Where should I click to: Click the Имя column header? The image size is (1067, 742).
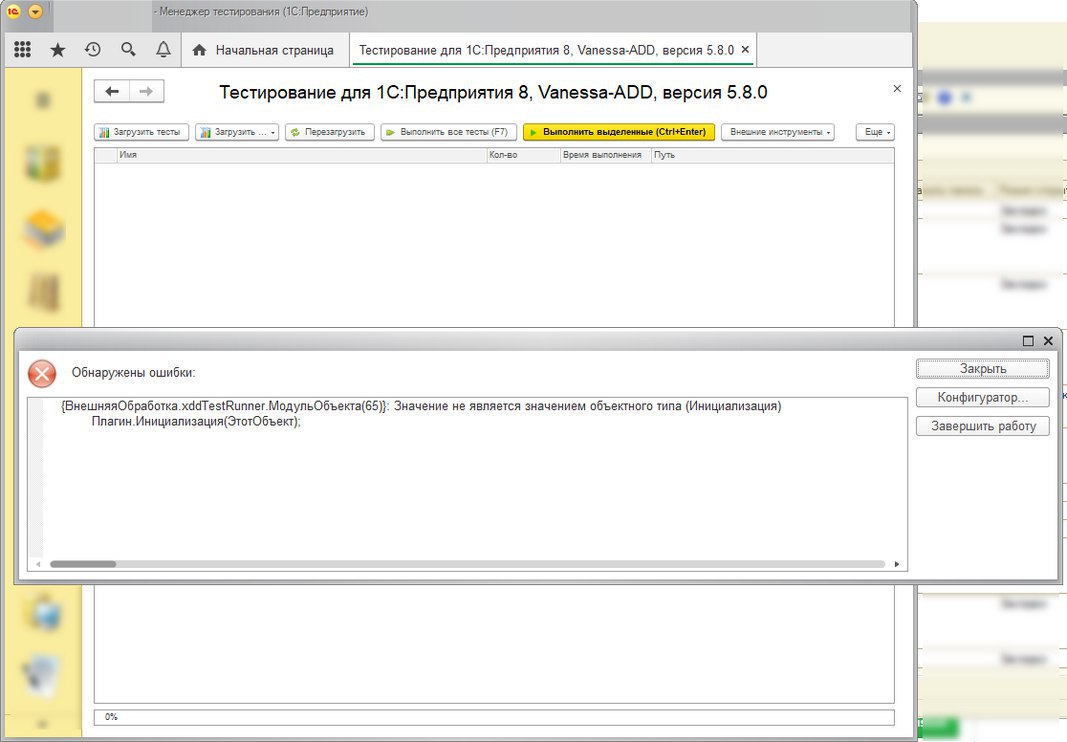point(301,155)
